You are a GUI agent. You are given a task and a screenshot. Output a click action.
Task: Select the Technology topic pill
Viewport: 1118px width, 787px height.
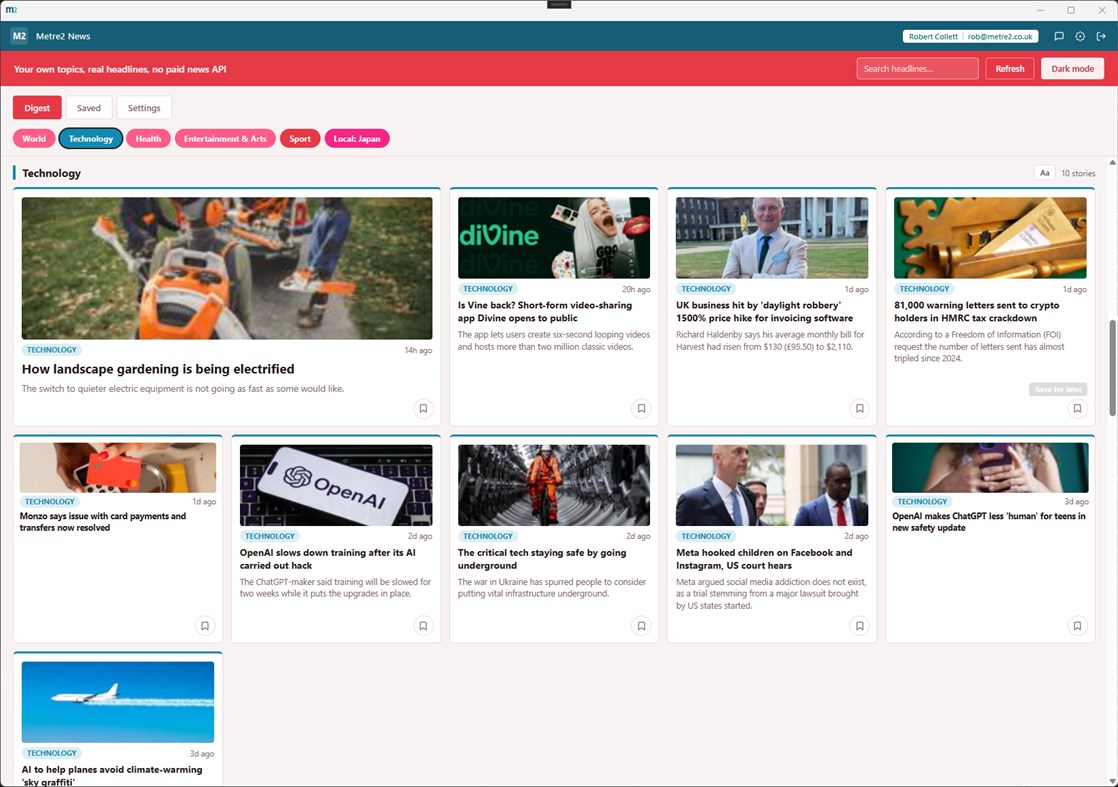[91, 138]
